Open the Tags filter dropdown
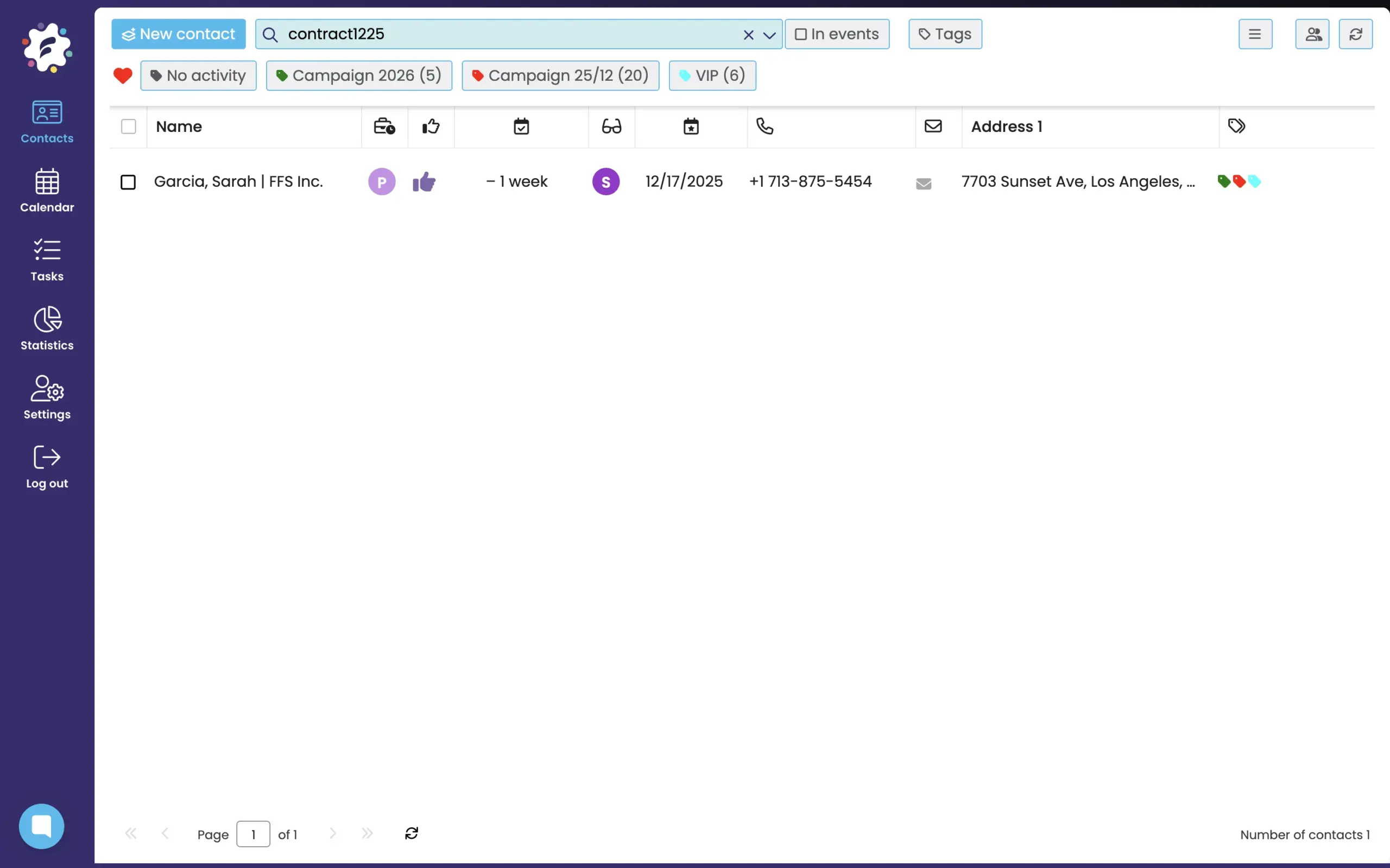Viewport: 1390px width, 868px height. tap(944, 34)
